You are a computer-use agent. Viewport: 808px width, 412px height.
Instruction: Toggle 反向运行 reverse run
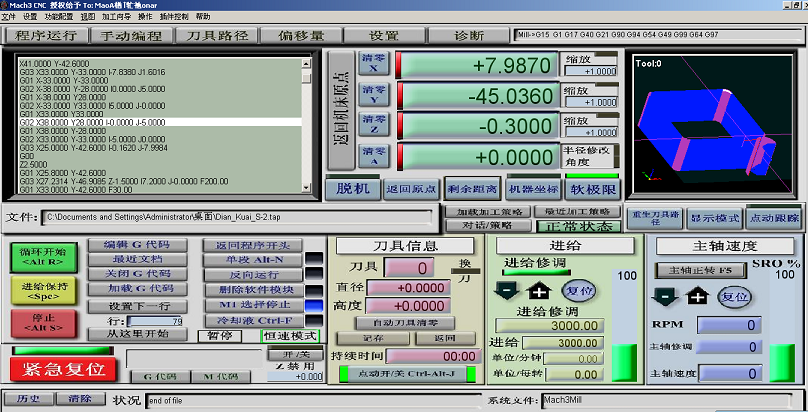253,274
